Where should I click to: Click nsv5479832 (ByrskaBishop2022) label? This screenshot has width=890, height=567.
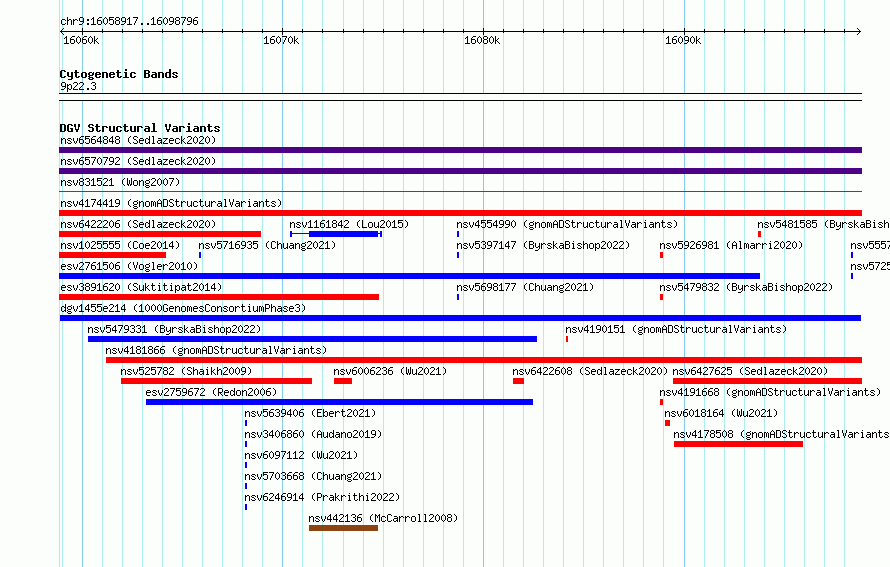coord(746,287)
